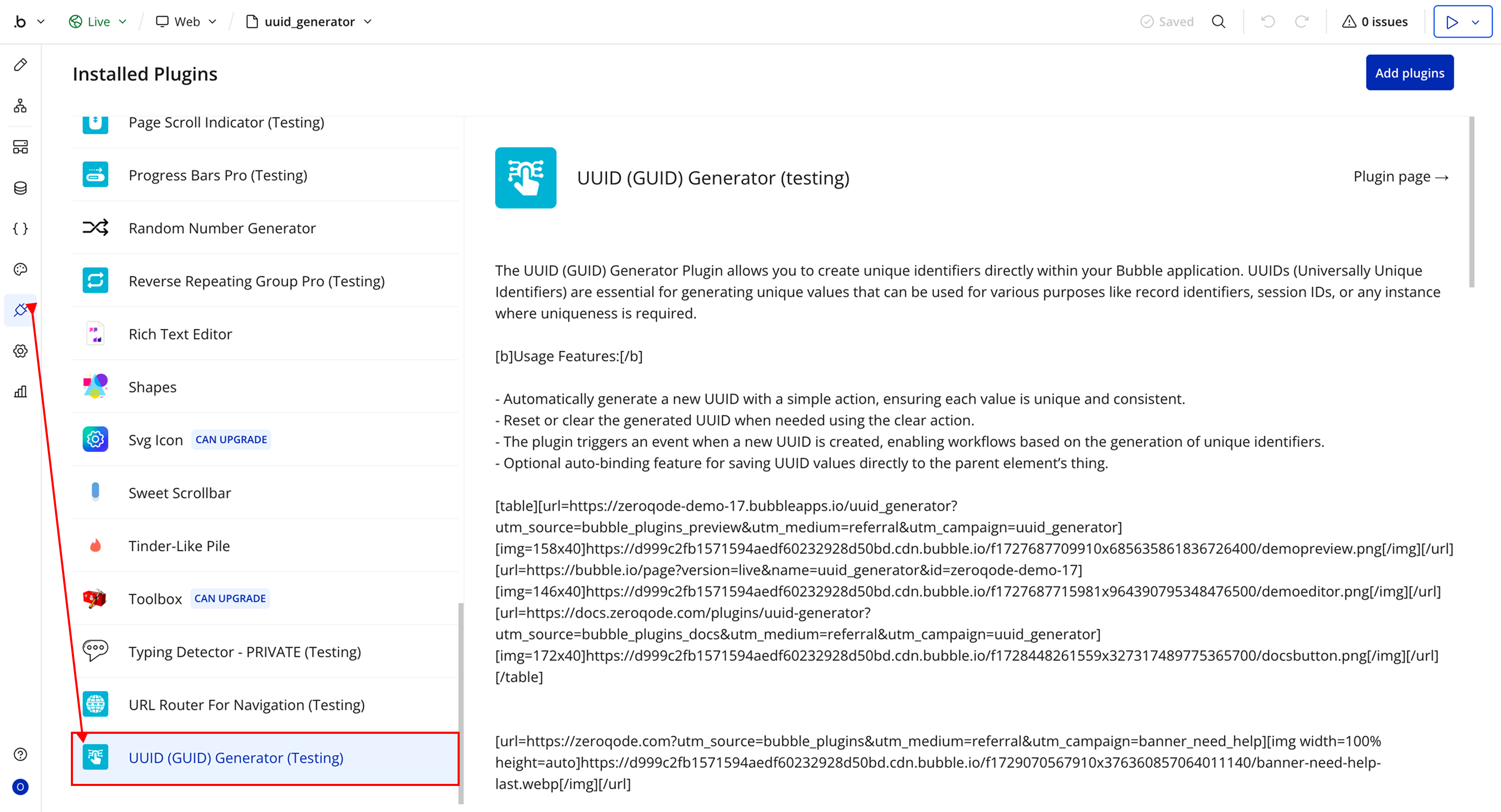Open the uuid_generator page dropdown
Viewport: 1501px width, 812px height.
click(x=310, y=21)
